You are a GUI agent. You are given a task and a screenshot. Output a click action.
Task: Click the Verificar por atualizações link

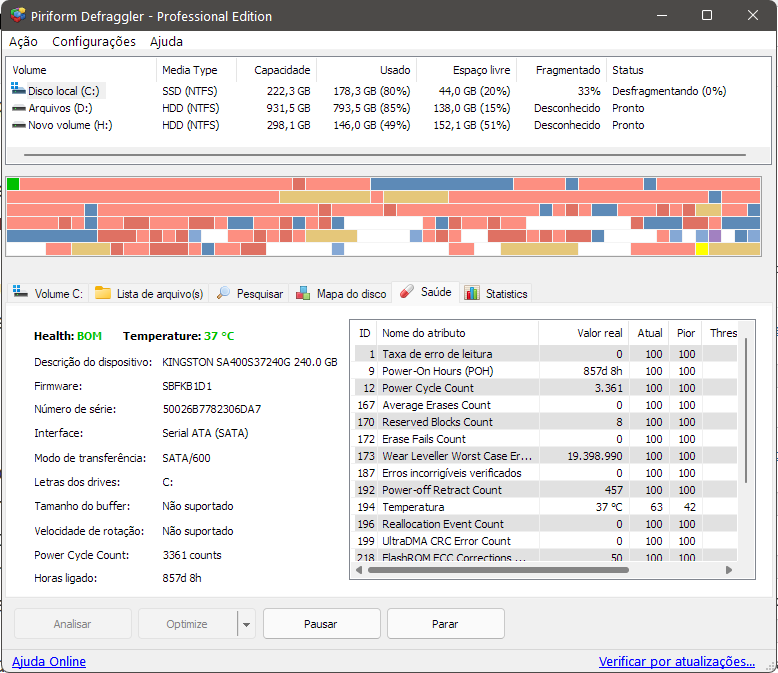click(676, 661)
